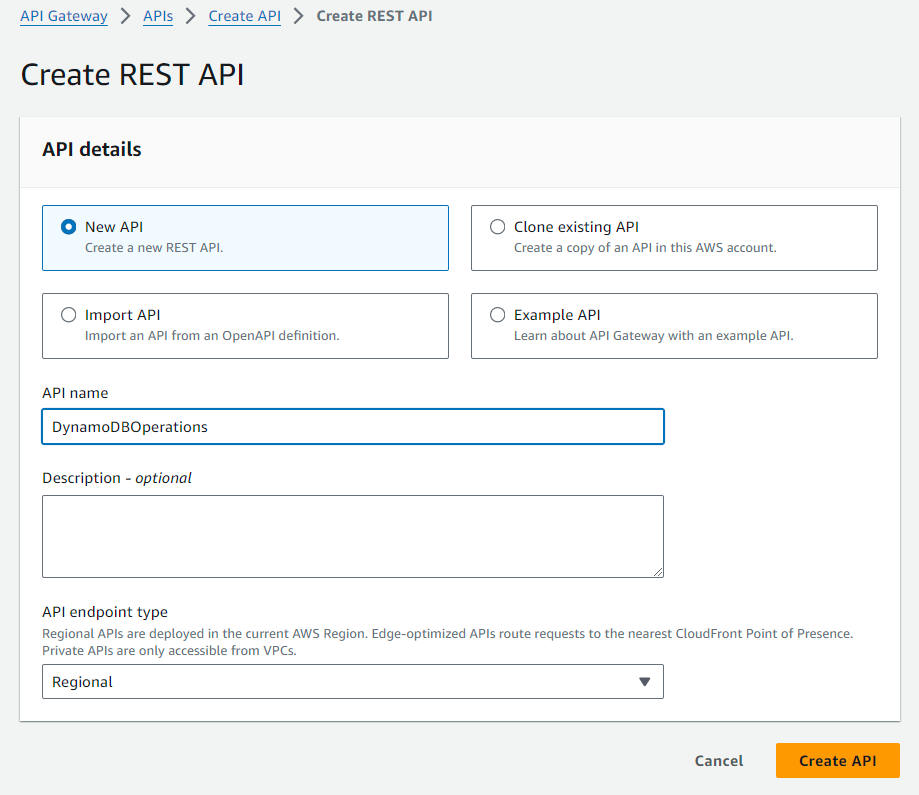Click the Create API breadcrumb link
919x795 pixels.
coord(244,16)
